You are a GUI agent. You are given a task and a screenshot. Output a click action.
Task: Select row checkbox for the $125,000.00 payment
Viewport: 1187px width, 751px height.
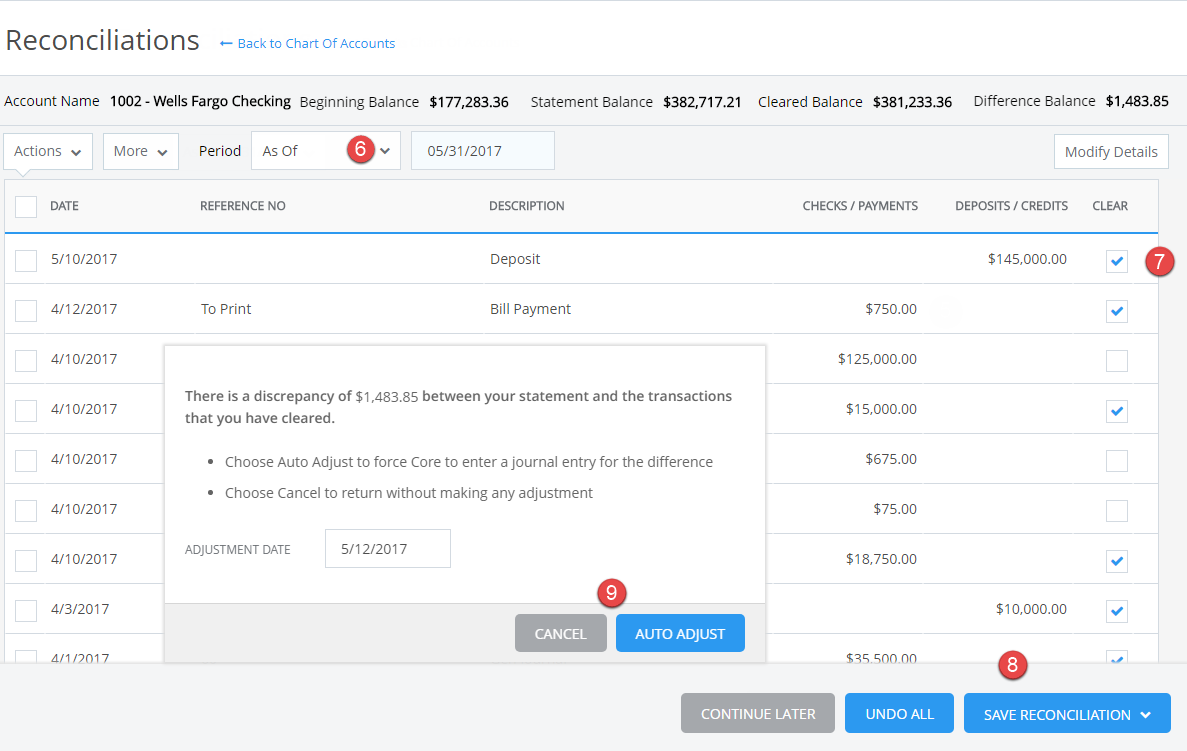26,360
